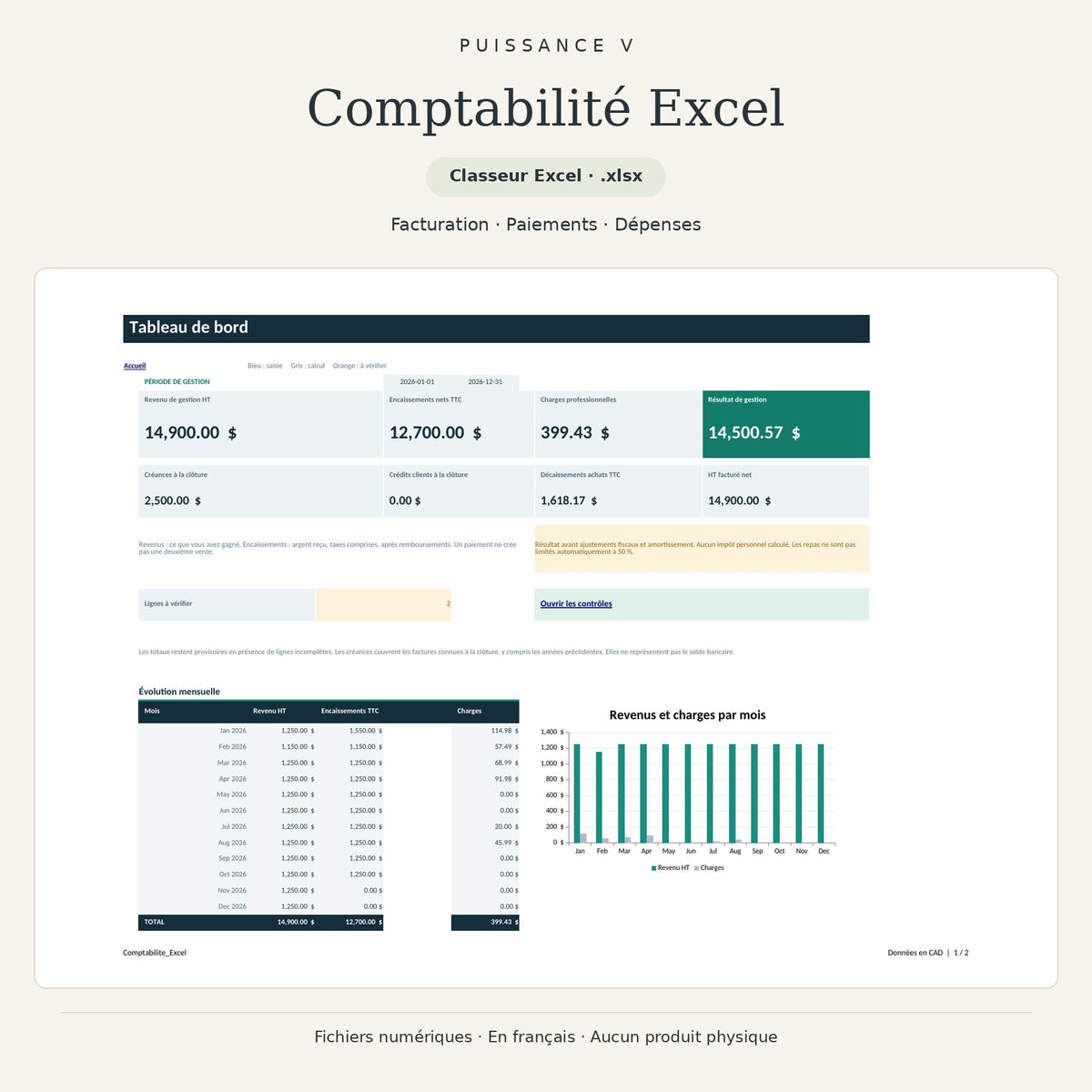Click the Charges professionnelles value 399.43

click(x=575, y=433)
